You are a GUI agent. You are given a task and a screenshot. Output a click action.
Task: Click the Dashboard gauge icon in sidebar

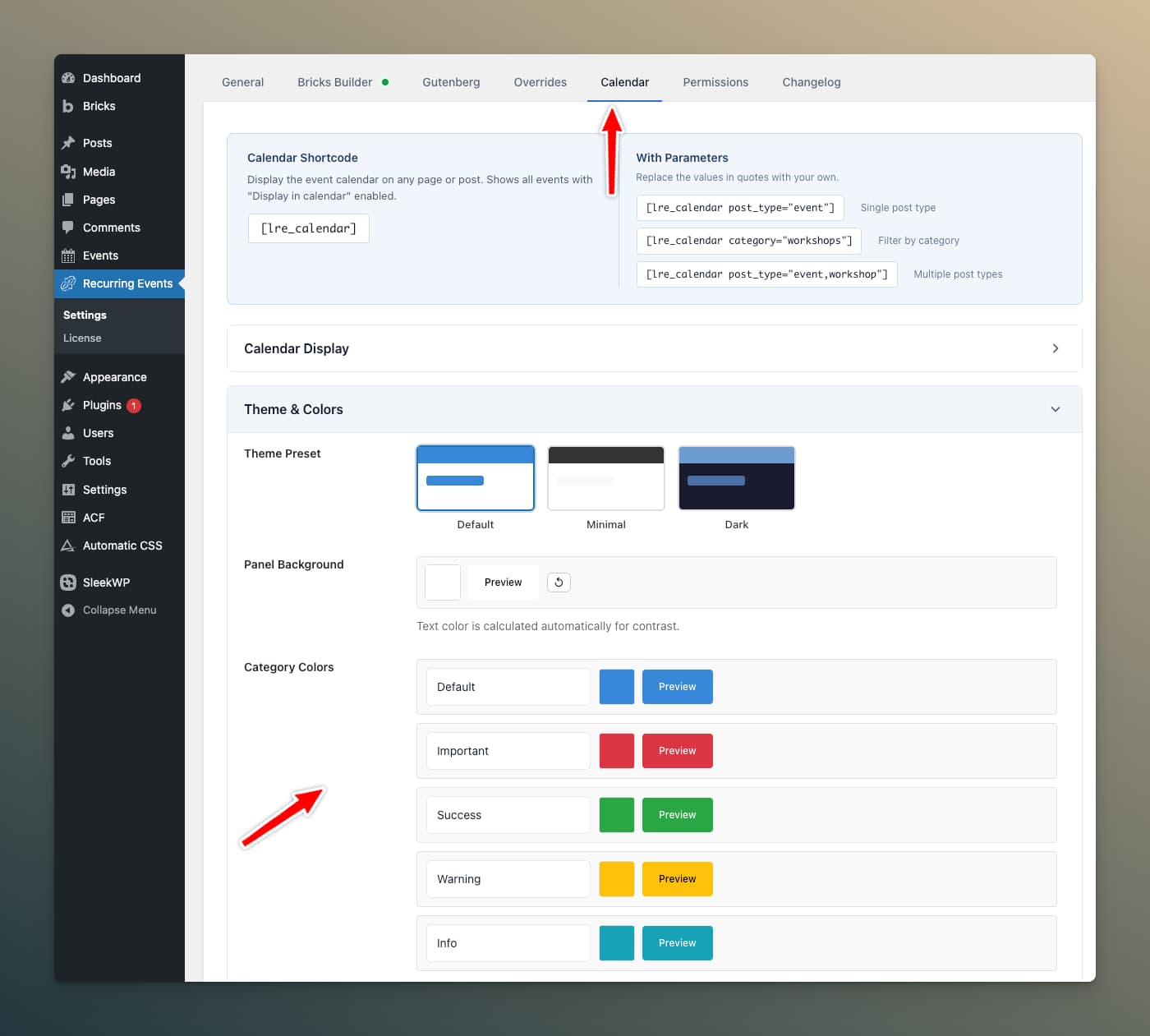tap(68, 78)
